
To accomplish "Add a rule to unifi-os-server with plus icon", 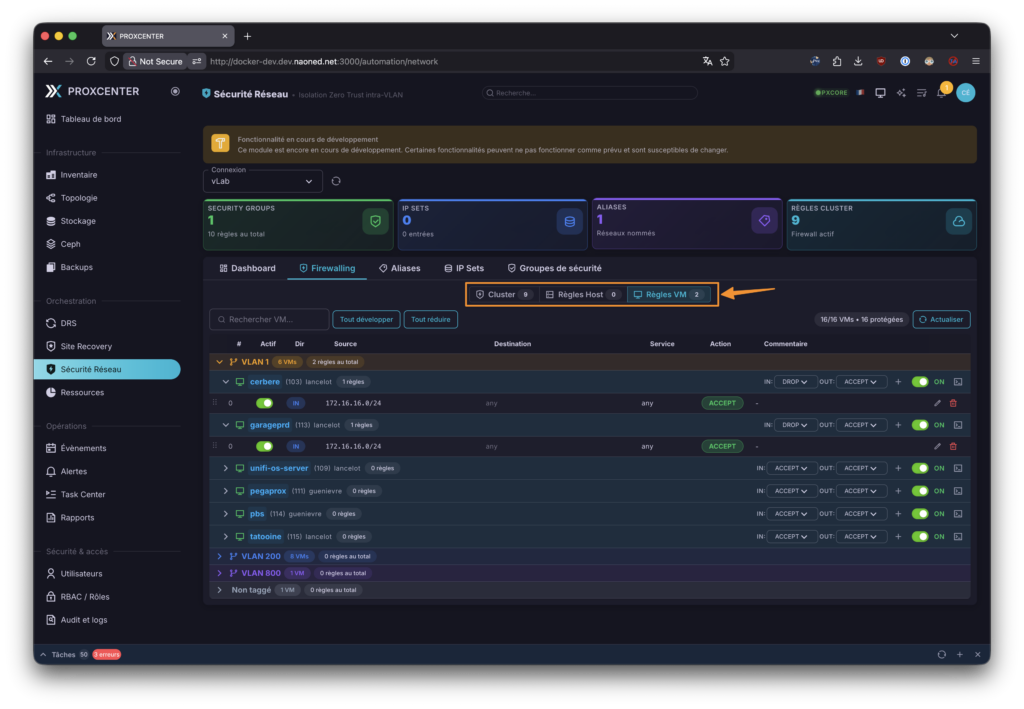I will 898,468.
